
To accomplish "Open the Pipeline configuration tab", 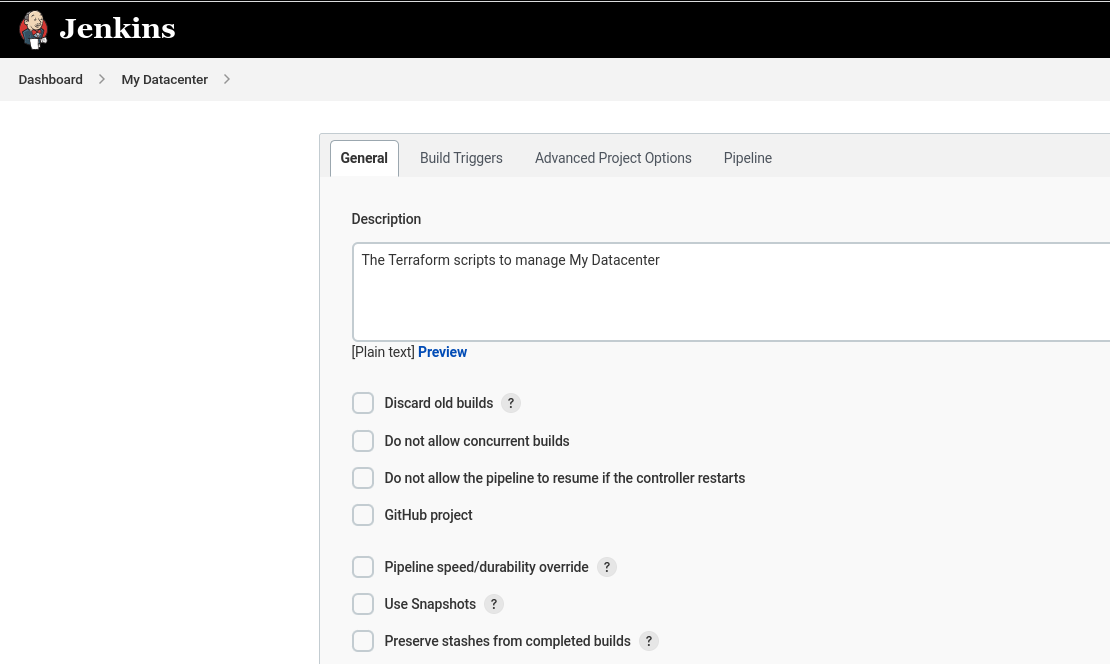I will coord(747,158).
